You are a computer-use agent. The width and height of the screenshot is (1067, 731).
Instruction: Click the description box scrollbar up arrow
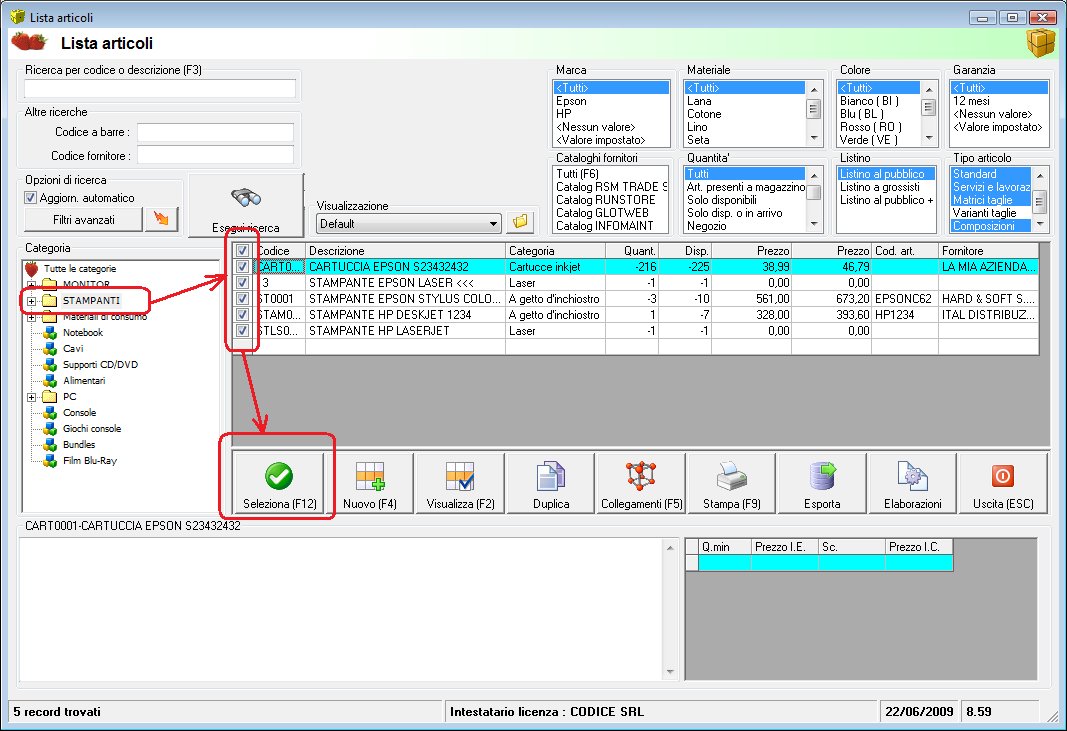click(x=670, y=547)
